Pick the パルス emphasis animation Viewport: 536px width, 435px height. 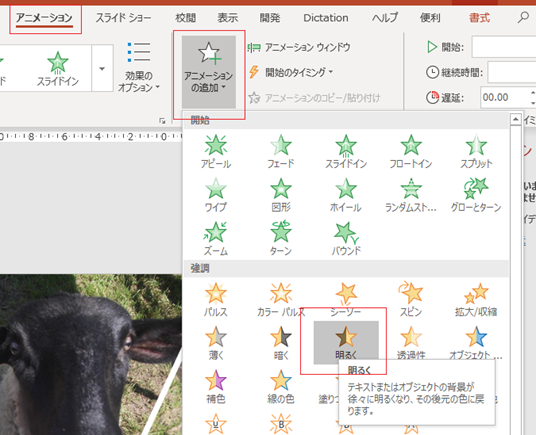[216, 300]
